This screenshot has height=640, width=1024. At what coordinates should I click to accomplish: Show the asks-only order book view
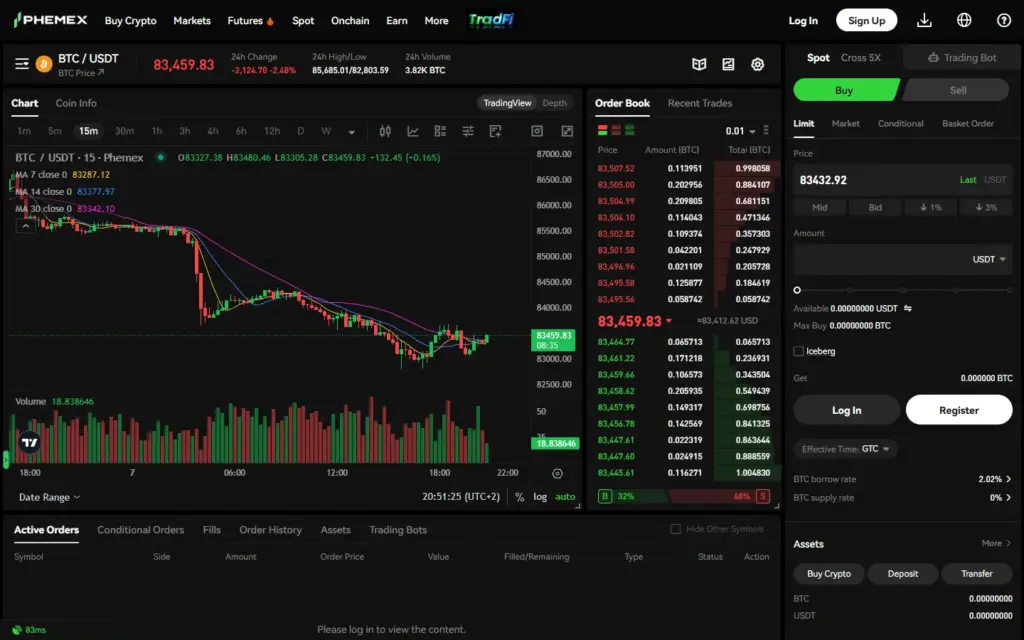(616, 131)
